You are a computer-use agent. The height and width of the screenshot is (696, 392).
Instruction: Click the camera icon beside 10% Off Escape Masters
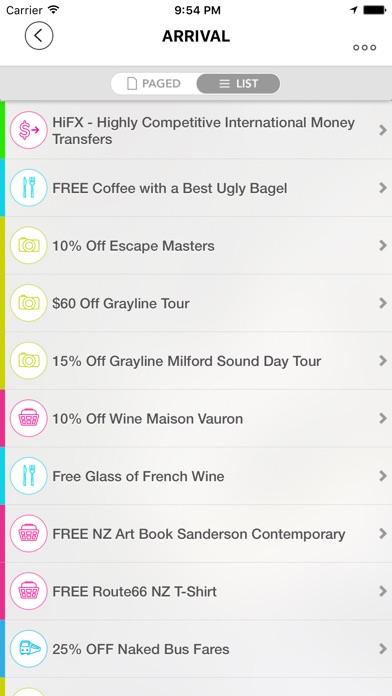click(28, 245)
